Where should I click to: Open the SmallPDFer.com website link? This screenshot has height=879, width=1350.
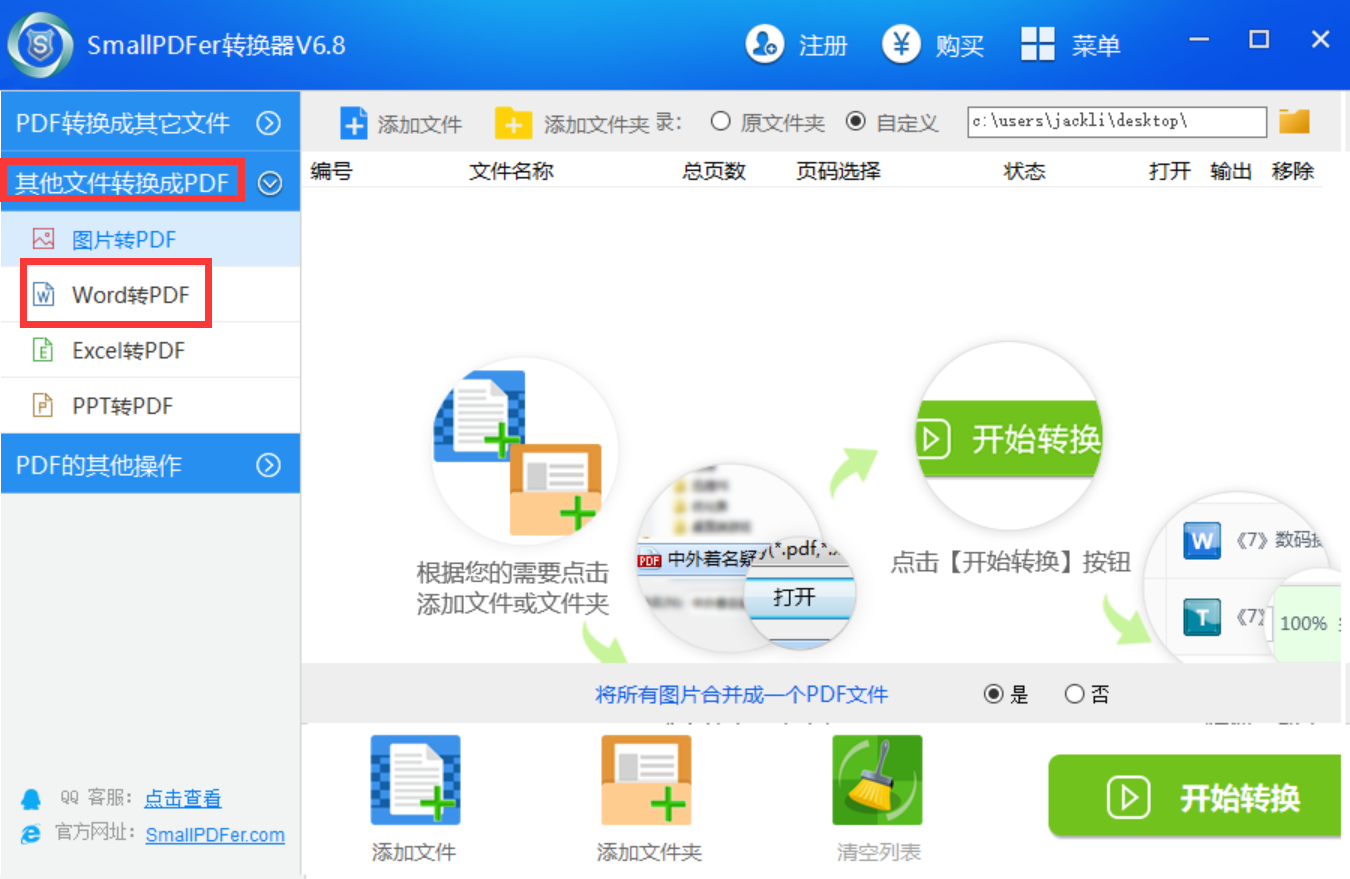[x=215, y=834]
